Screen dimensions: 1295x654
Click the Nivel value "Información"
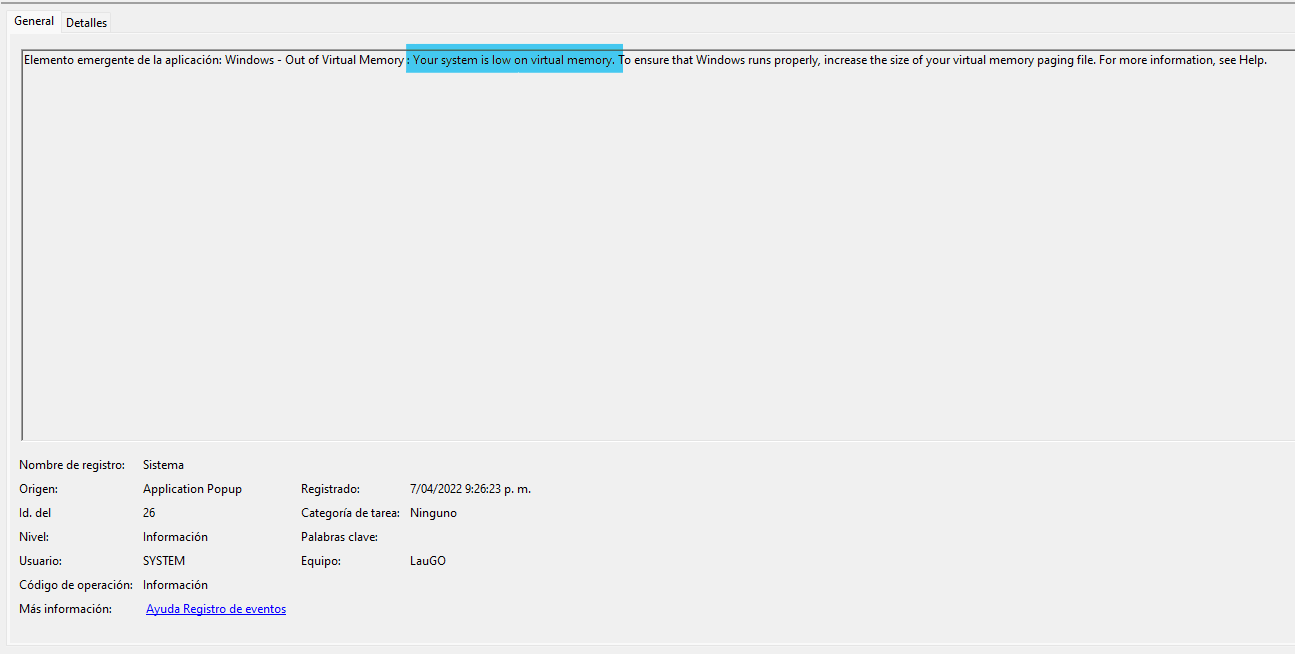(175, 537)
